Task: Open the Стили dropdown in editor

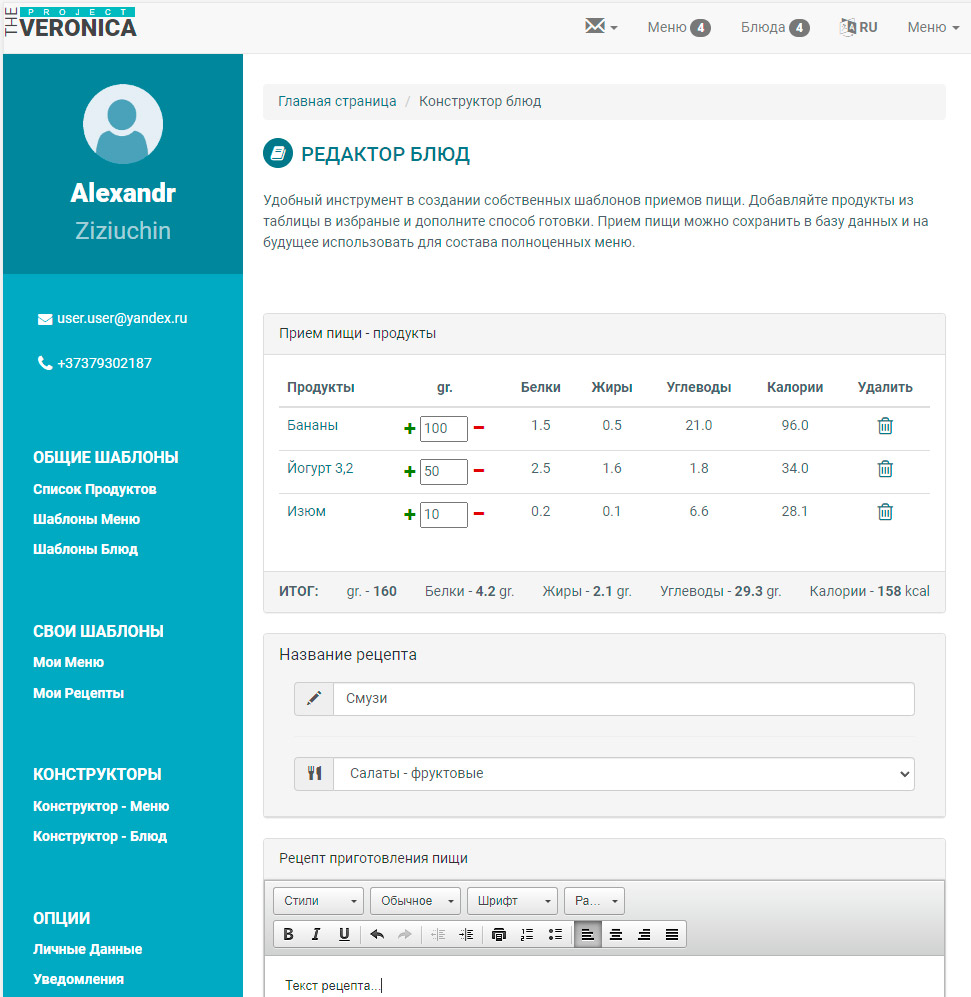Action: pos(318,901)
